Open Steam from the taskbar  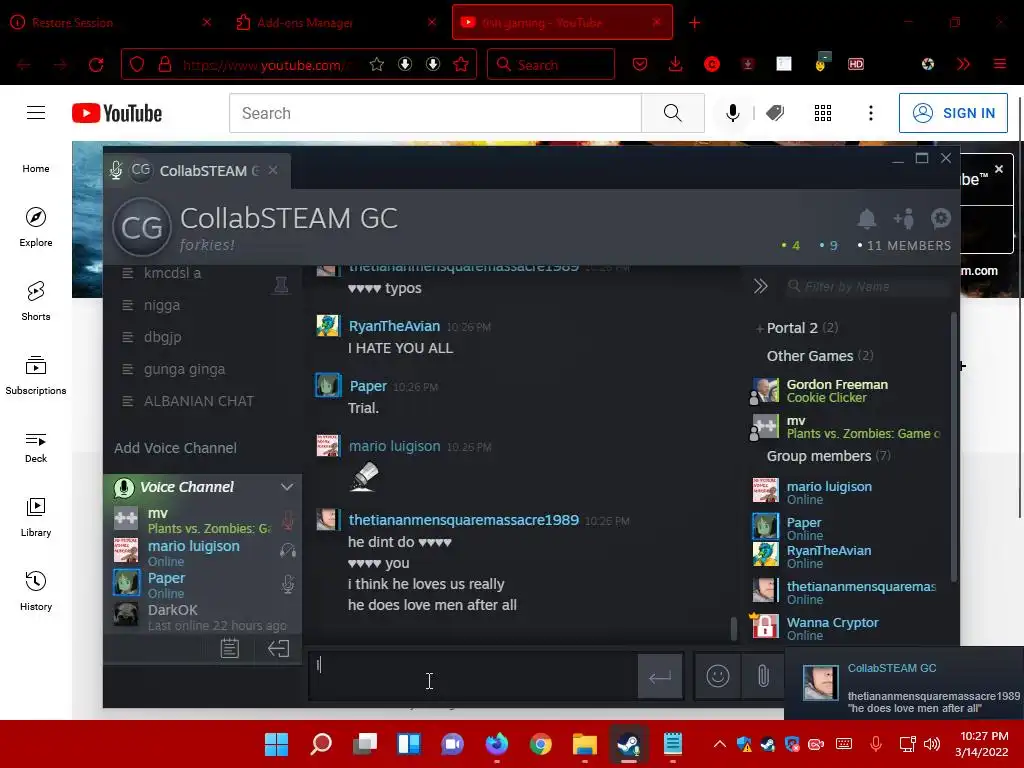coord(628,744)
